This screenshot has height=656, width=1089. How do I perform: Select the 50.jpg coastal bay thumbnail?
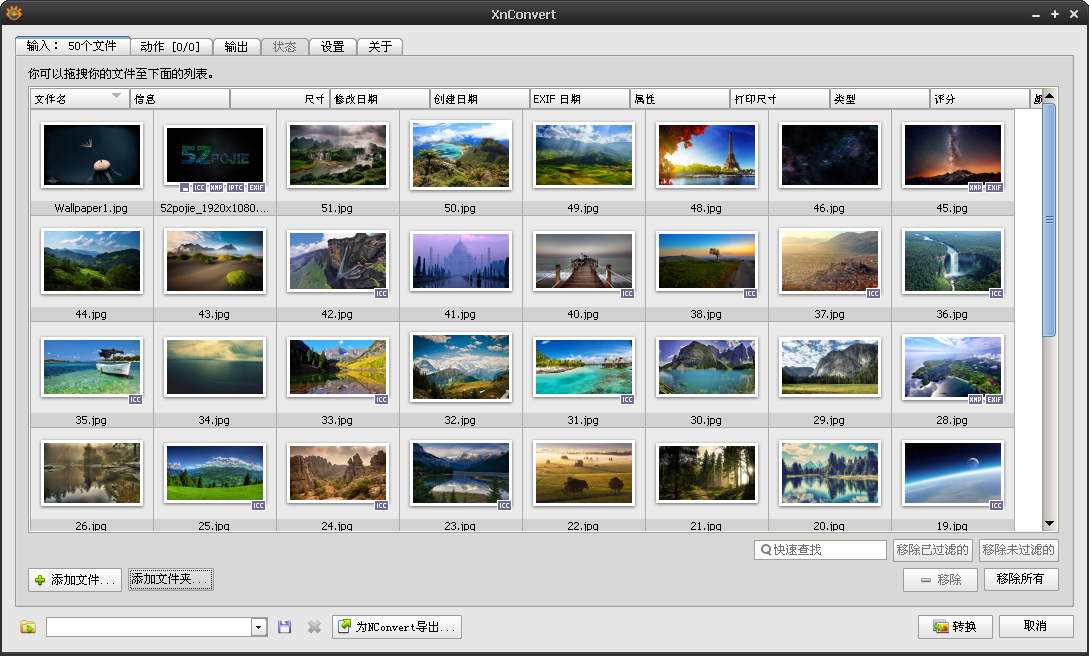coord(460,155)
